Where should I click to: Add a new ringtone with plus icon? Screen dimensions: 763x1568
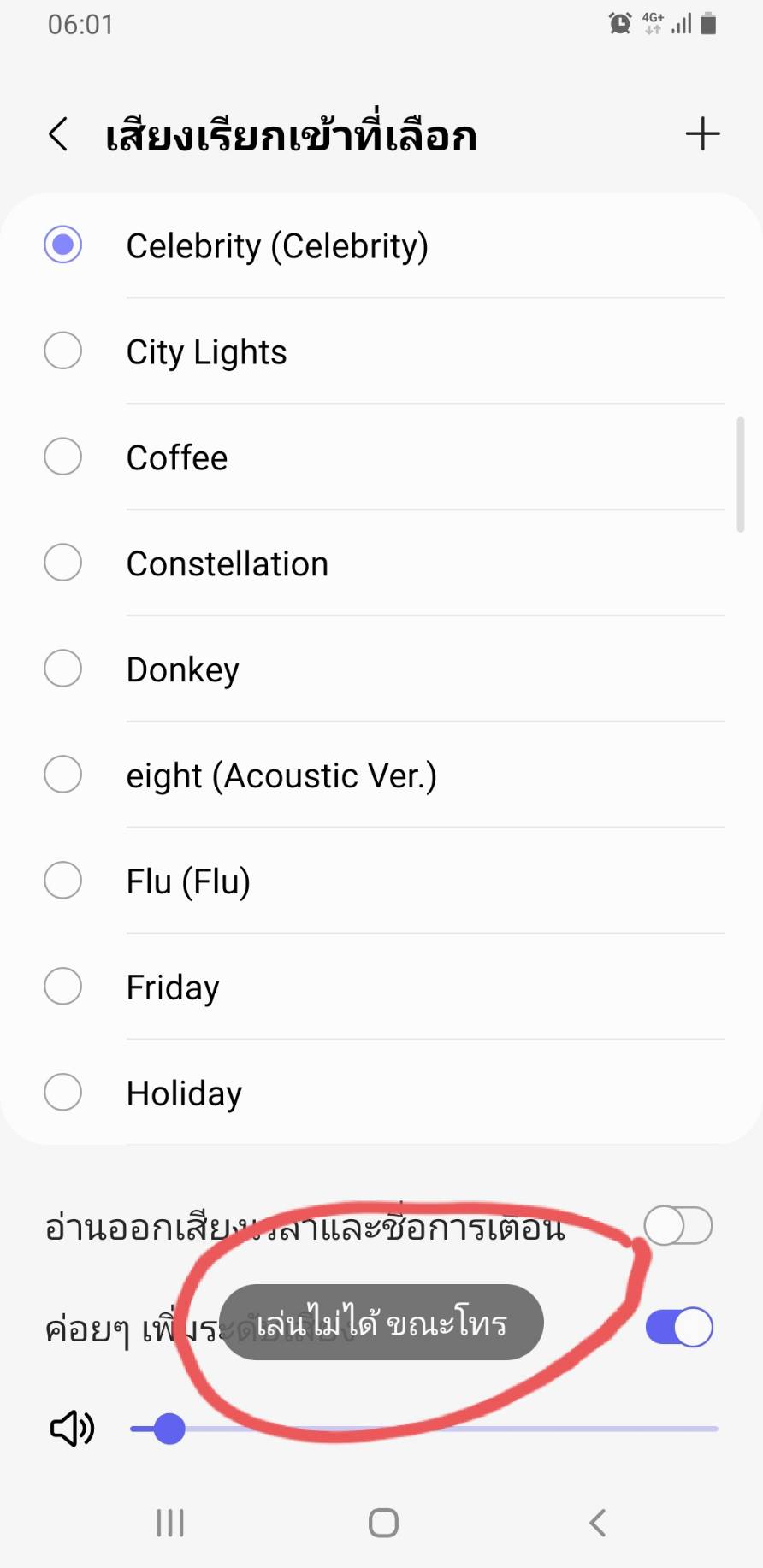coord(702,134)
